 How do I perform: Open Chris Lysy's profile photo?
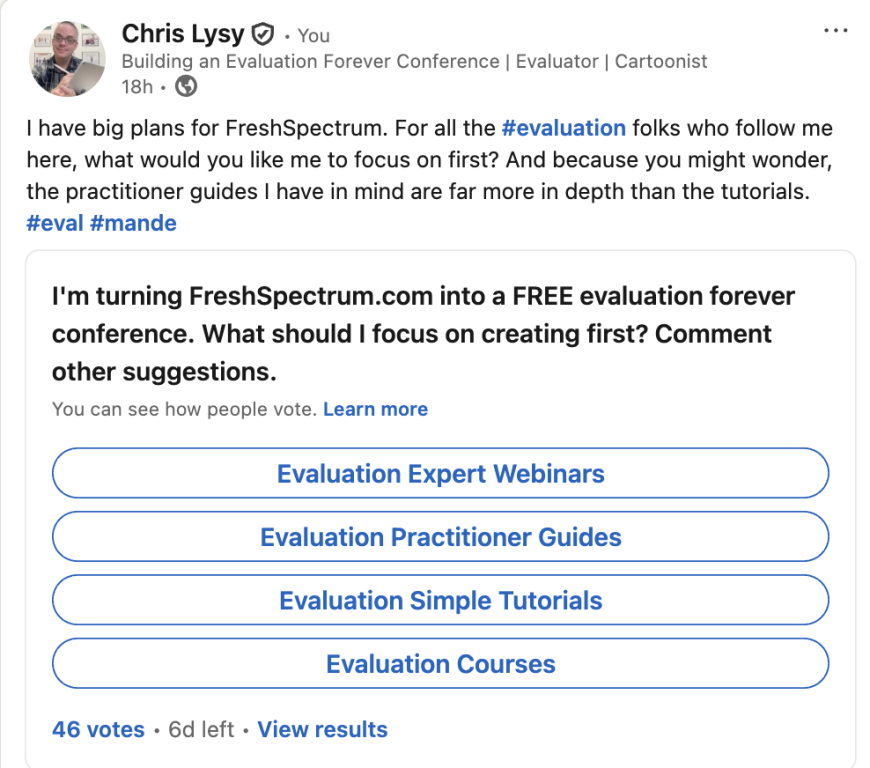coord(67,59)
